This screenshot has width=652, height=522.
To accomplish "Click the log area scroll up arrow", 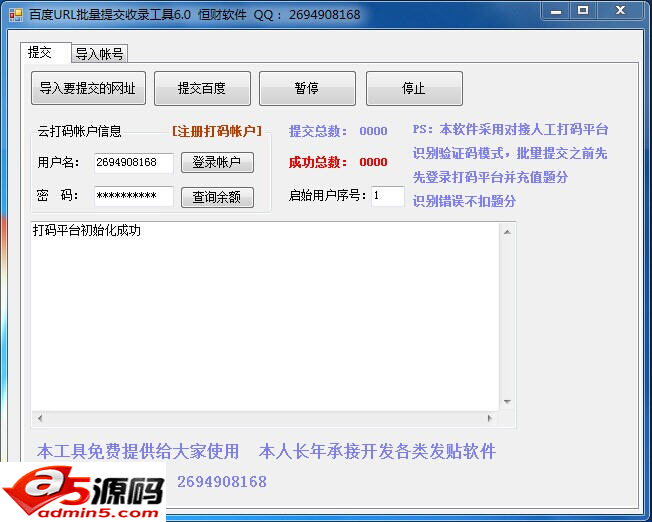I will [x=507, y=232].
